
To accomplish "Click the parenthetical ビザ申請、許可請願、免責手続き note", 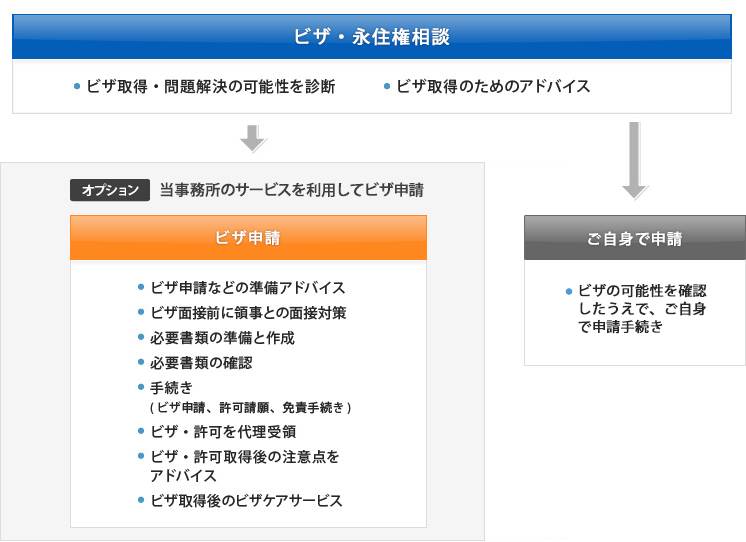I will pyautogui.click(x=250, y=408).
